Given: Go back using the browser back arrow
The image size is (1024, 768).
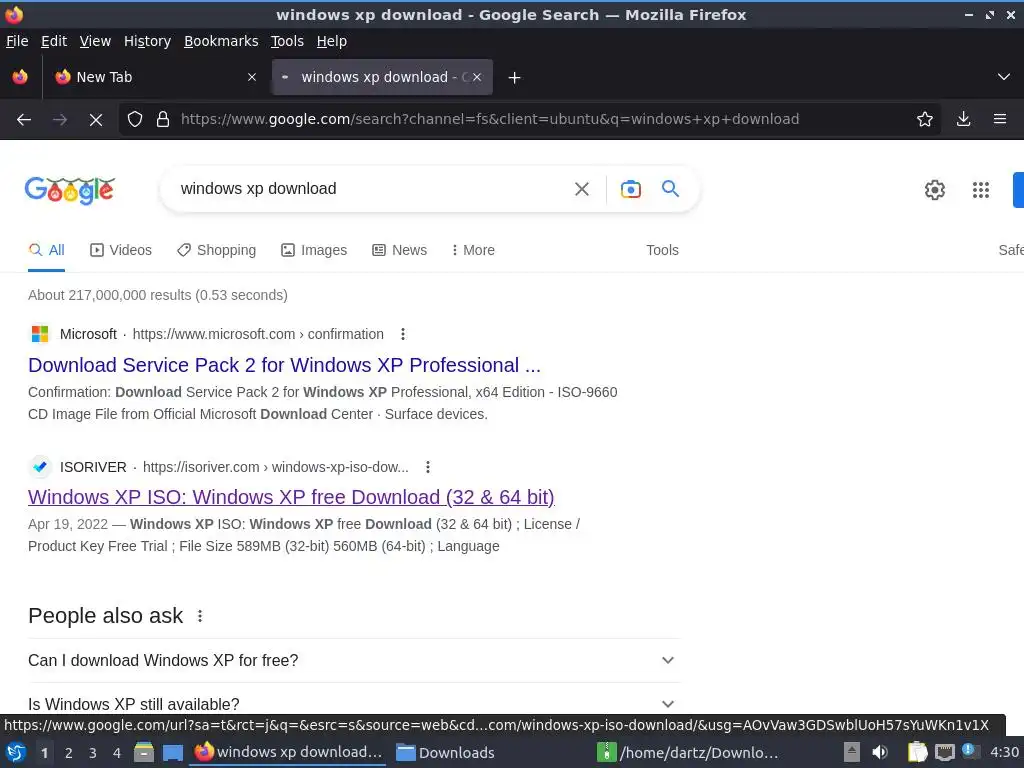Looking at the screenshot, I should (x=24, y=120).
